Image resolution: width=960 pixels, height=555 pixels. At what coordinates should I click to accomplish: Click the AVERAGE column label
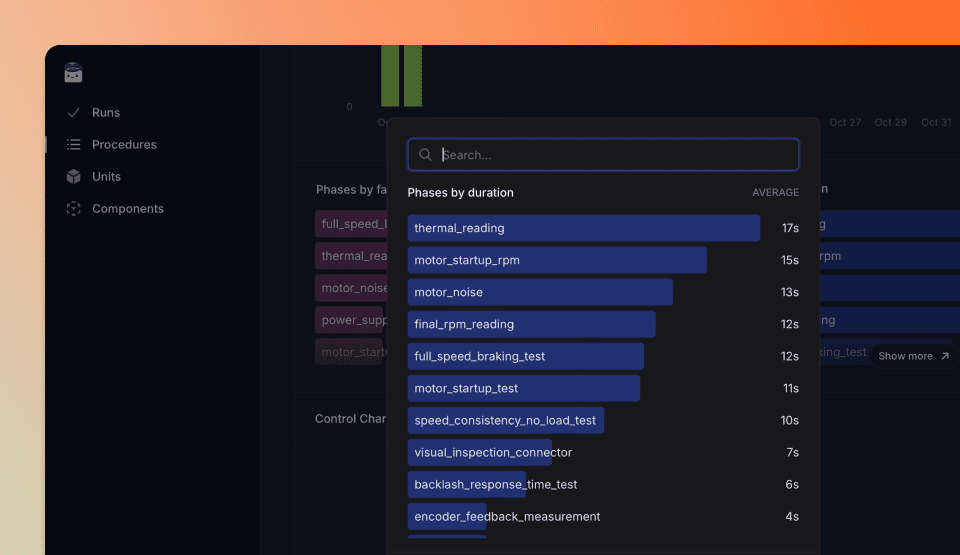775,192
